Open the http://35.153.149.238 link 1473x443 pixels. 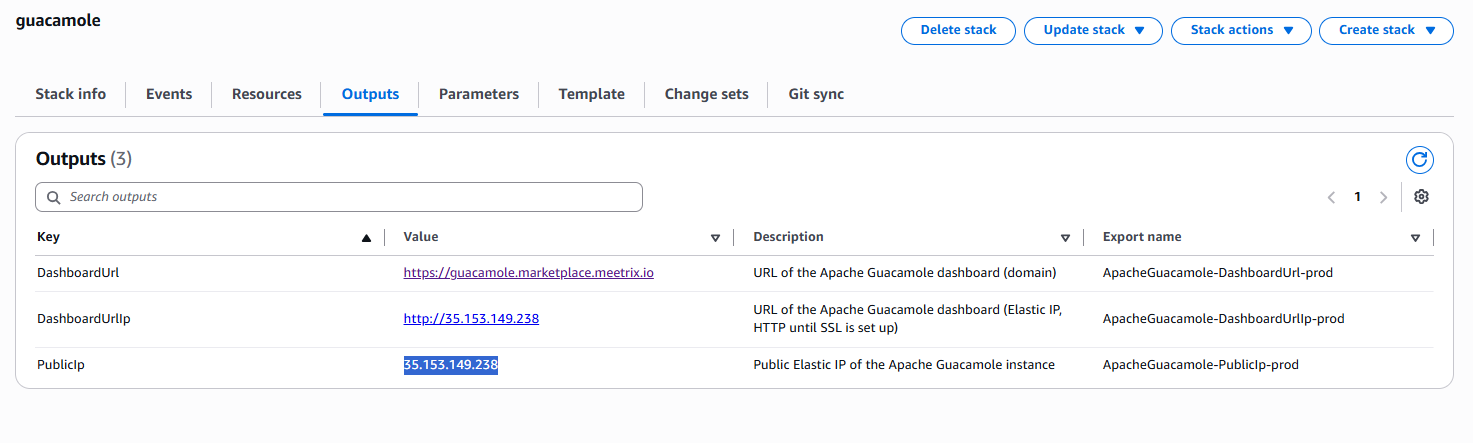click(x=471, y=319)
